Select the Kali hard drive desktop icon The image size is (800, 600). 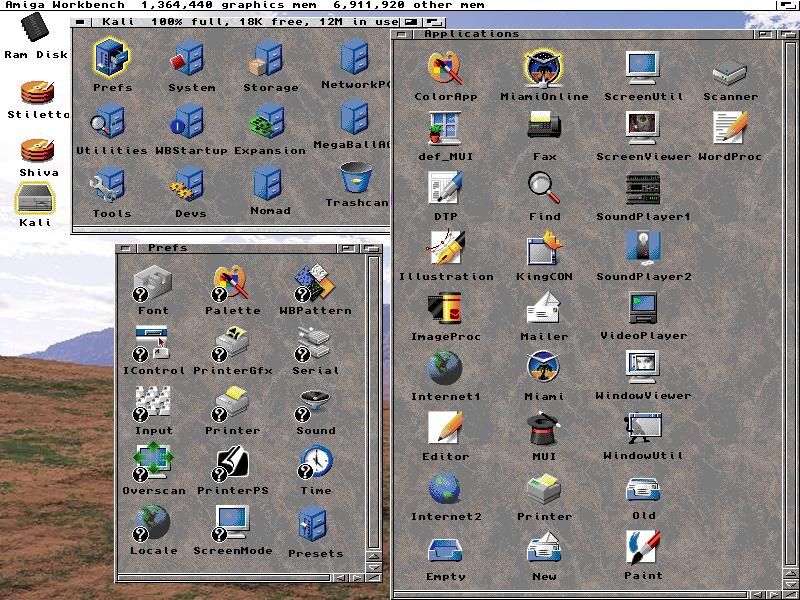[35, 198]
